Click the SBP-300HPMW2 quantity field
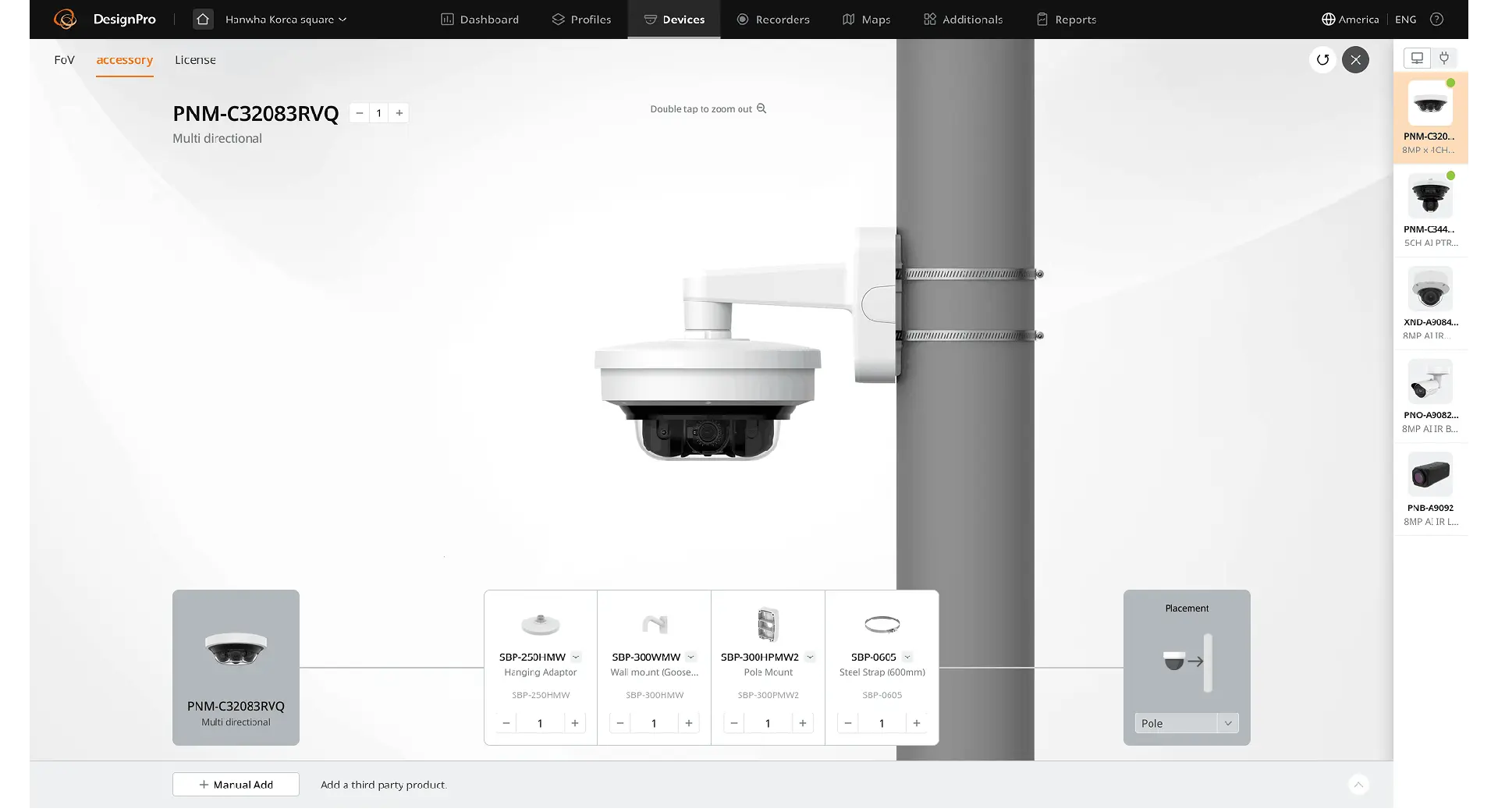1498x812 pixels. point(768,723)
